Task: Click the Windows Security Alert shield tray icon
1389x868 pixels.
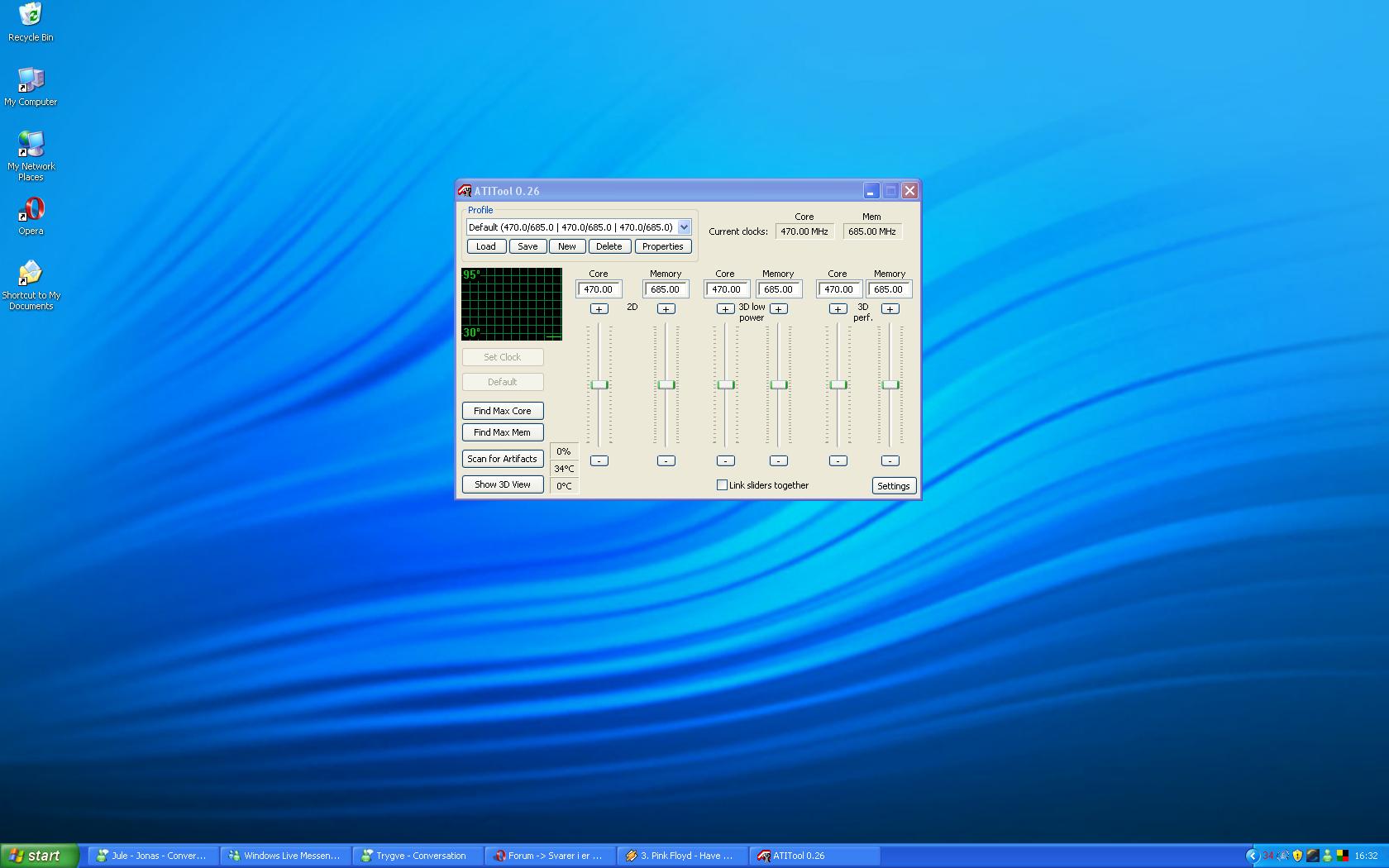Action: pyautogui.click(x=1297, y=856)
